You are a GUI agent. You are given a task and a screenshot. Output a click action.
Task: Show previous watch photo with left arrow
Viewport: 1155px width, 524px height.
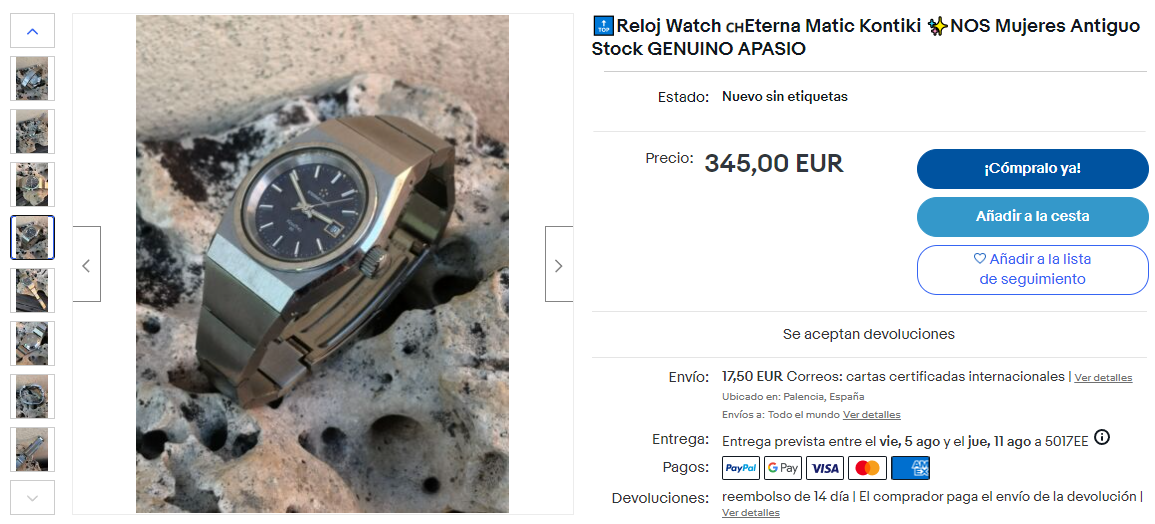(x=87, y=264)
